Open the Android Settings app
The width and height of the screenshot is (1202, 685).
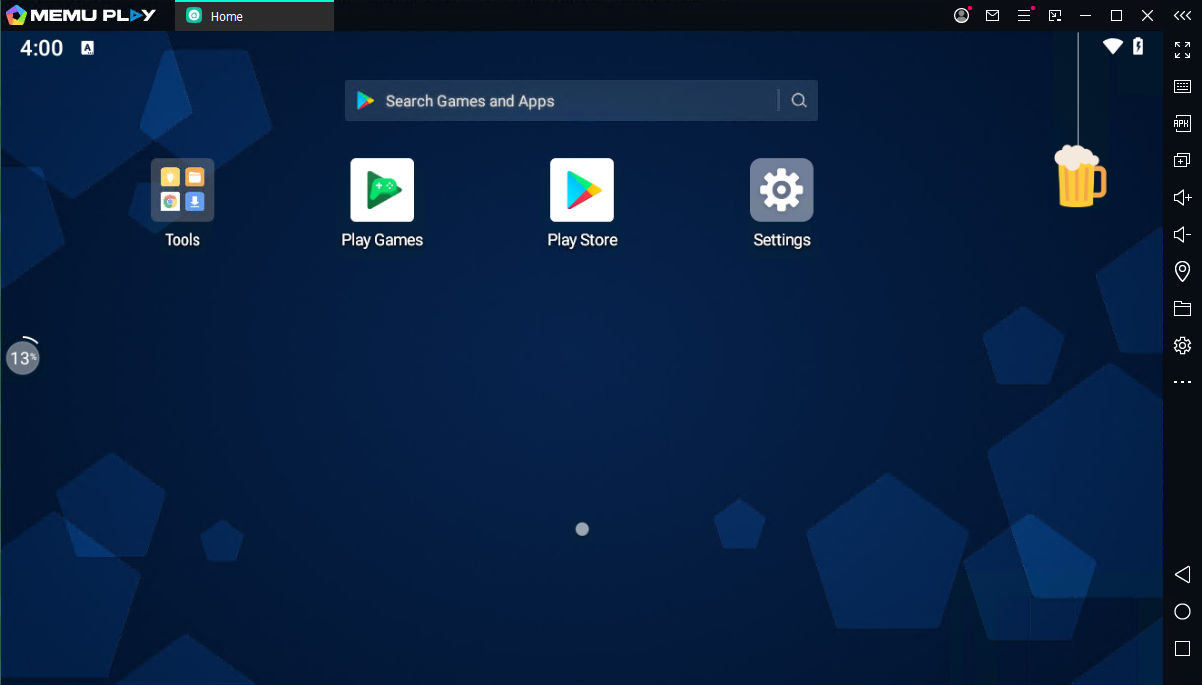[781, 190]
